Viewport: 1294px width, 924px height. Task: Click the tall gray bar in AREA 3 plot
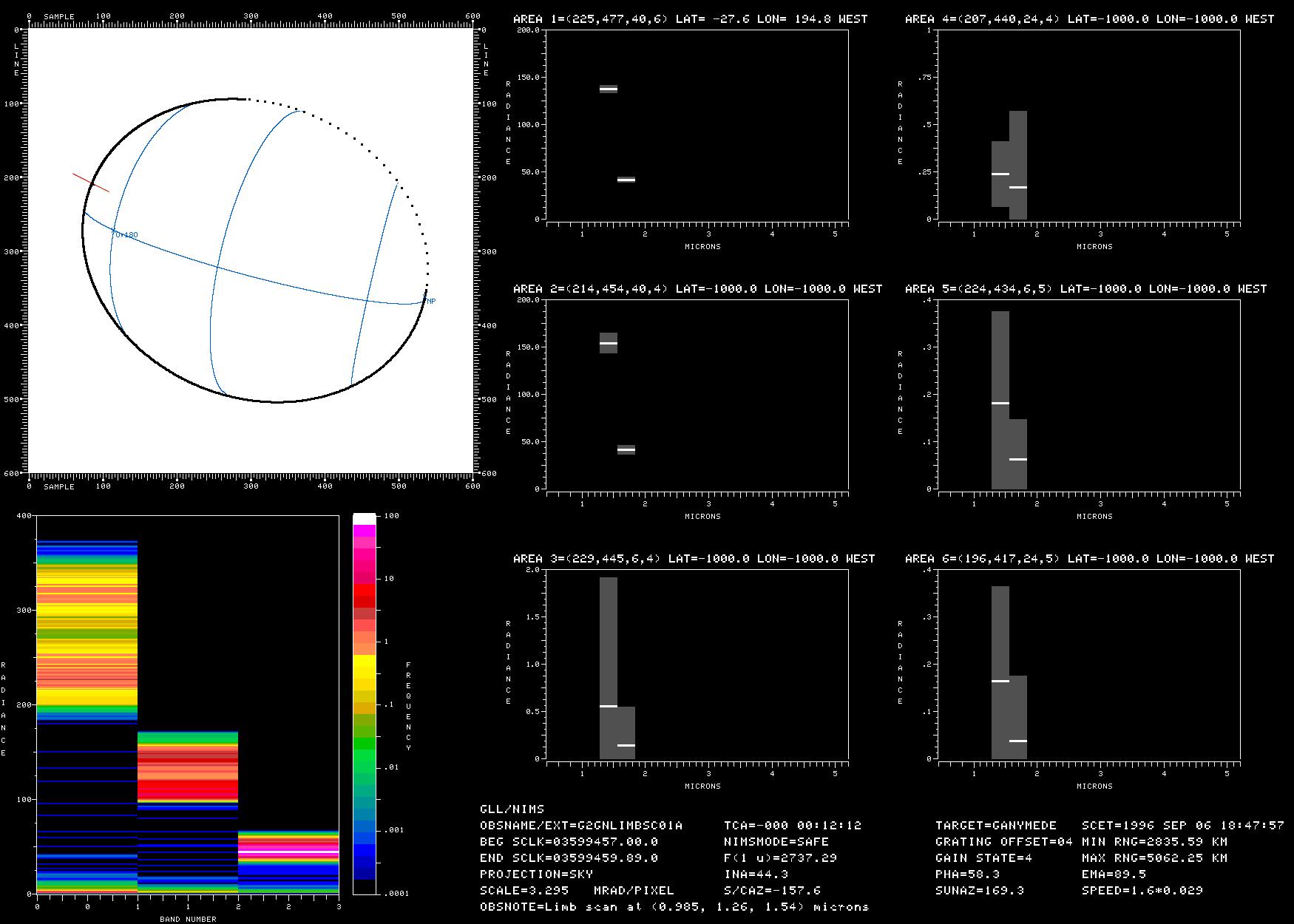click(x=609, y=667)
